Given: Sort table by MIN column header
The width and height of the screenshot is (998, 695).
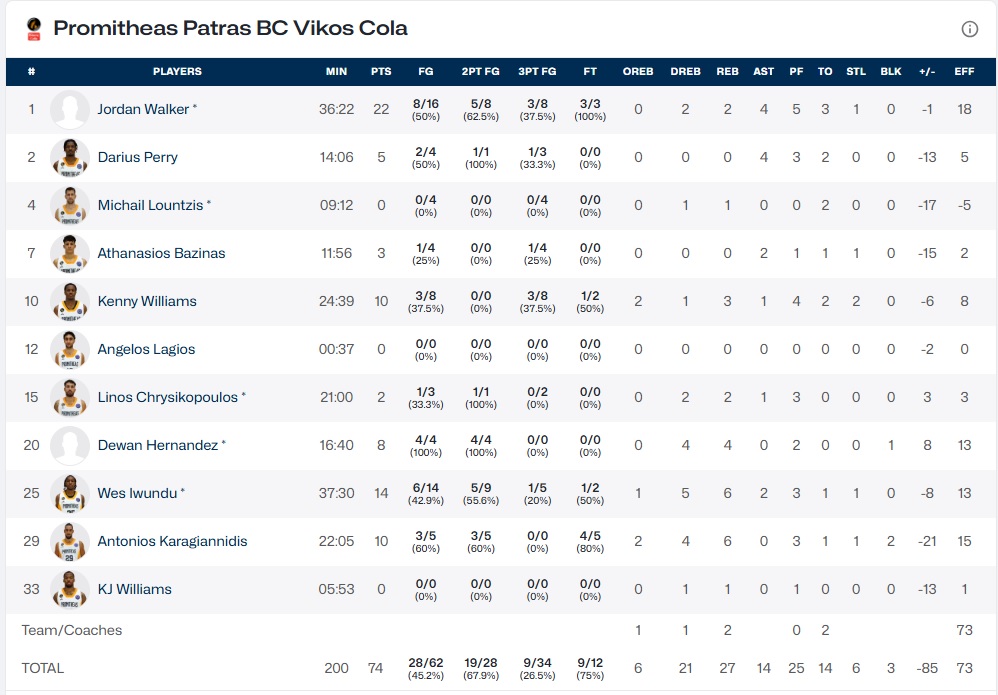Looking at the screenshot, I should [336, 72].
